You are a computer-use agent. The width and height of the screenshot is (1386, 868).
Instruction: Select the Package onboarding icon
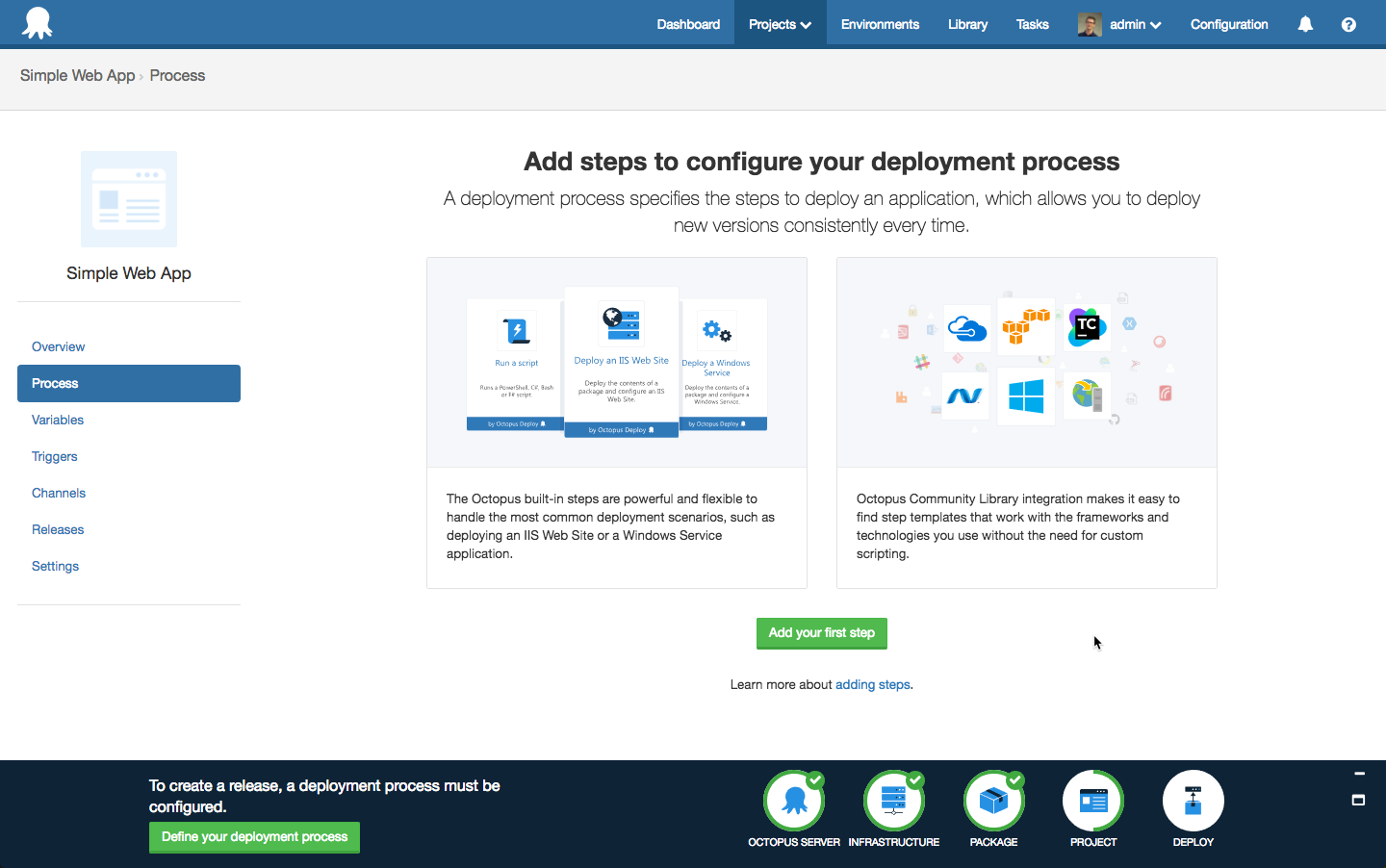[x=993, y=801]
